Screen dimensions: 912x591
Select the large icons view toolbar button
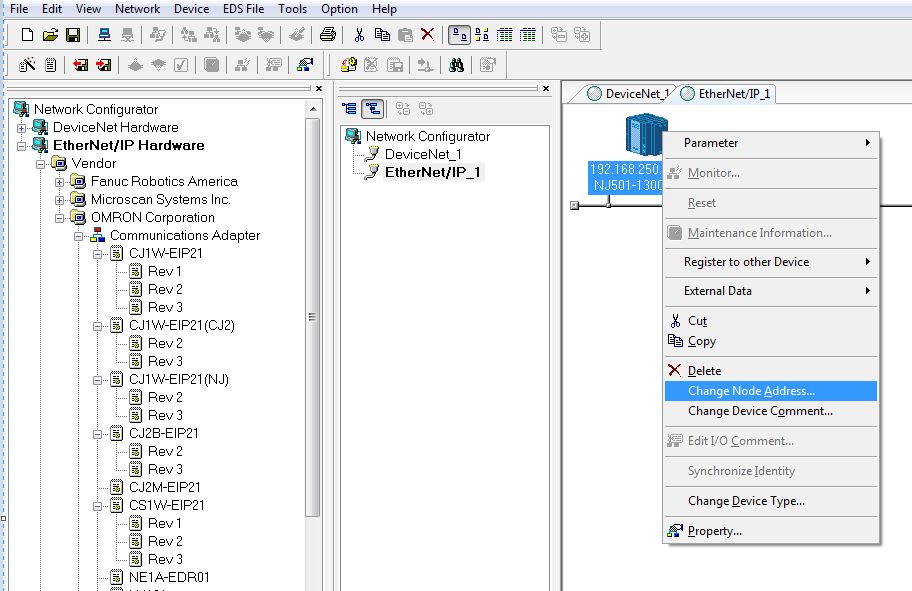click(x=459, y=35)
